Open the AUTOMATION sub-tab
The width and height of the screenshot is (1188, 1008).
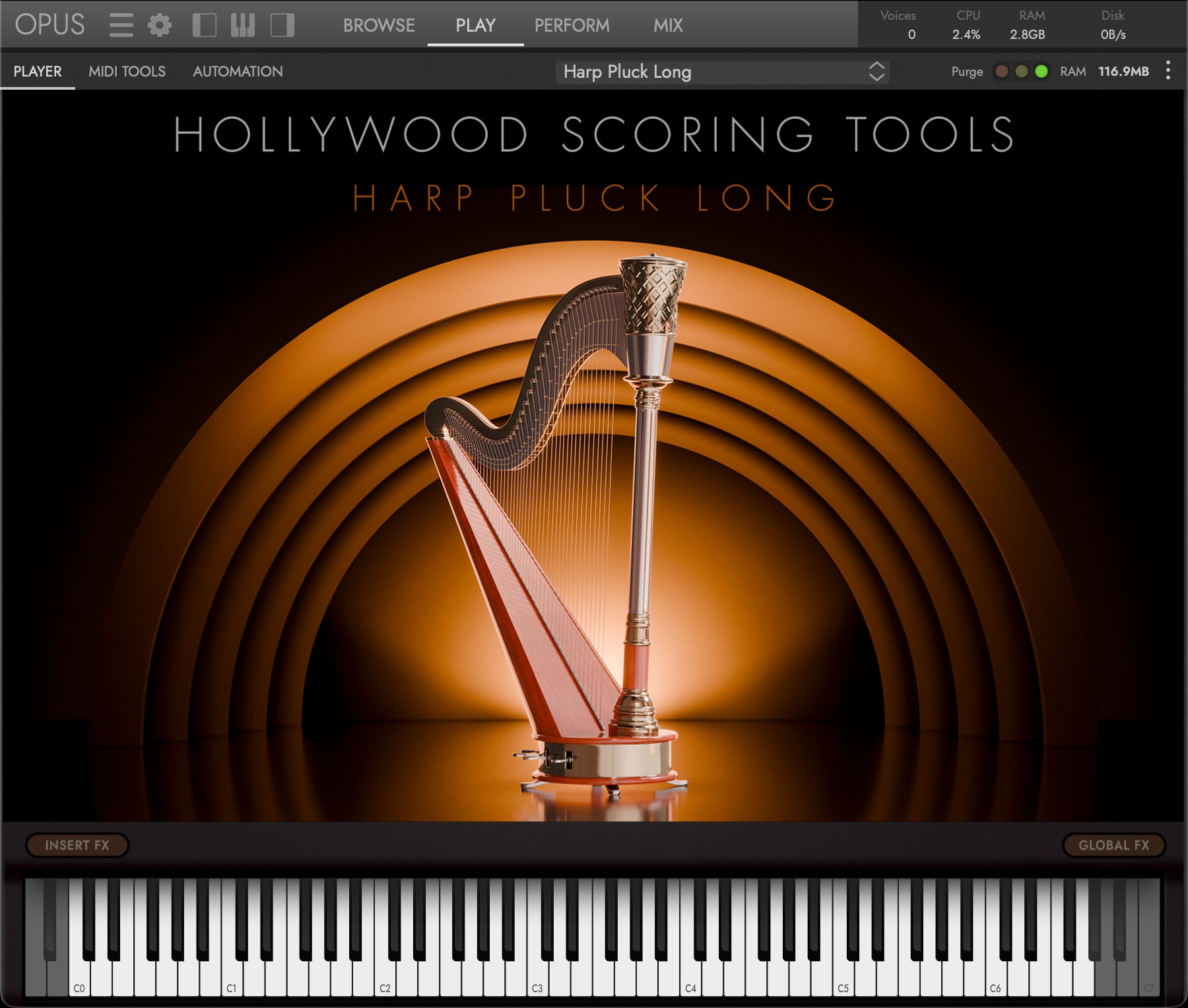238,71
